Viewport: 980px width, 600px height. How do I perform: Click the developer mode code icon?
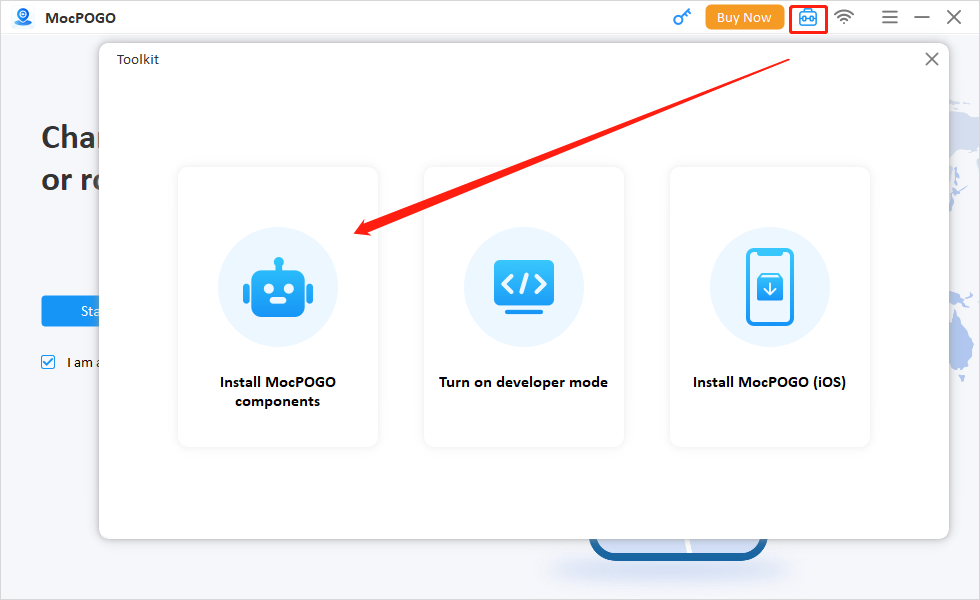523,287
